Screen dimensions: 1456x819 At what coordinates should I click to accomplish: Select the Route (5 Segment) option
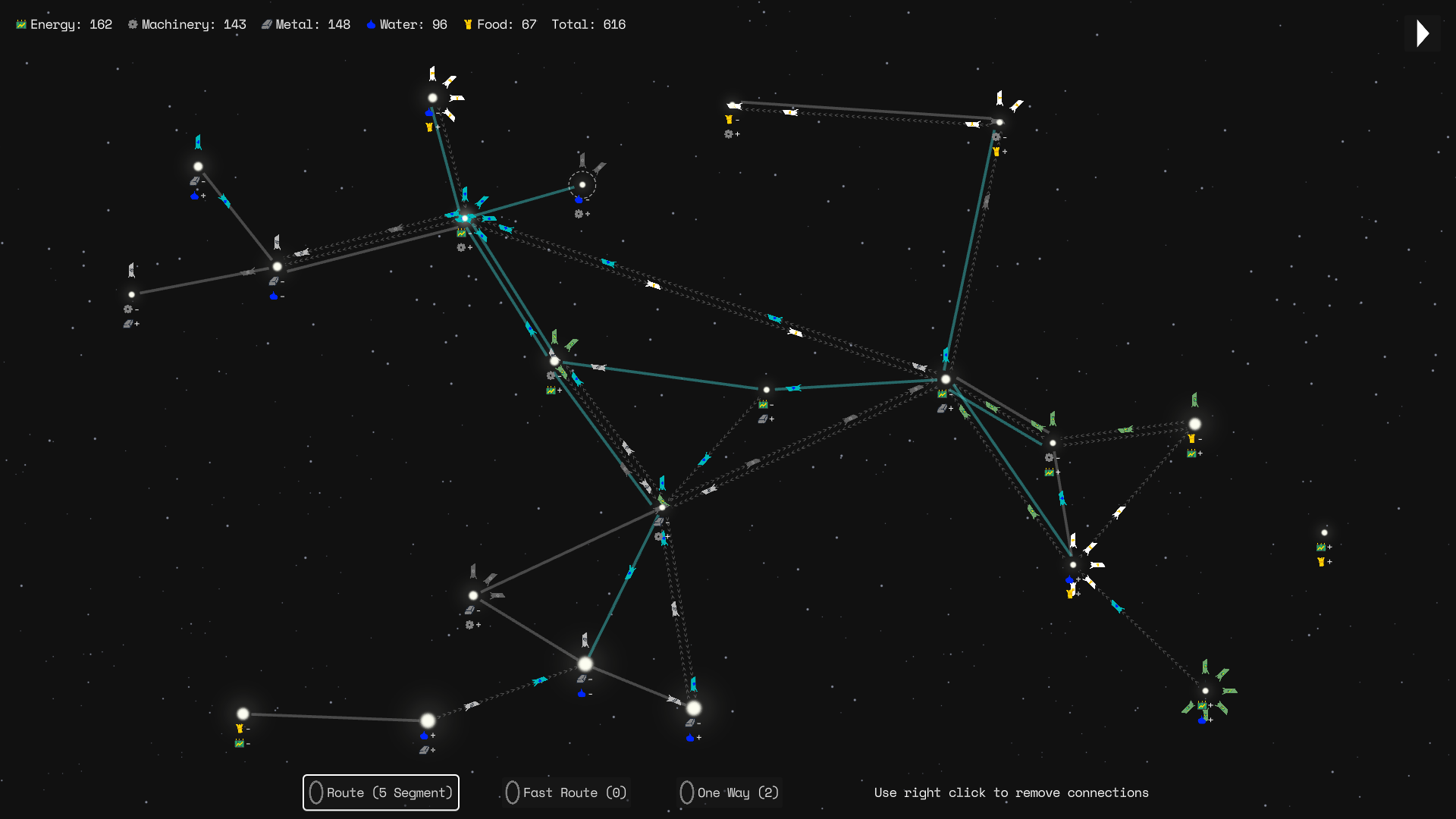pos(381,792)
